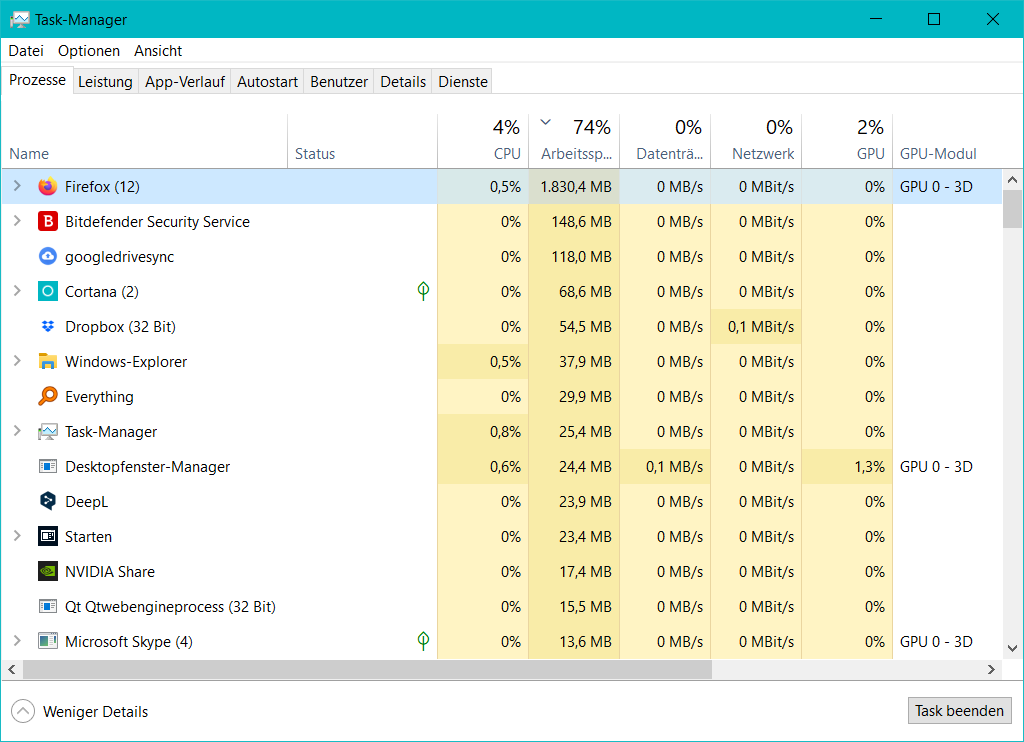This screenshot has width=1024, height=742.
Task: Click the Dropbox process icon
Action: point(48,327)
